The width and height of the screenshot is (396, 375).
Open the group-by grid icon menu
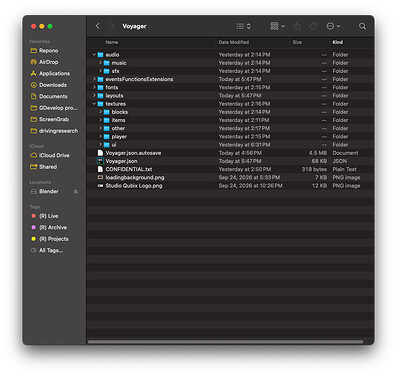coord(277,26)
